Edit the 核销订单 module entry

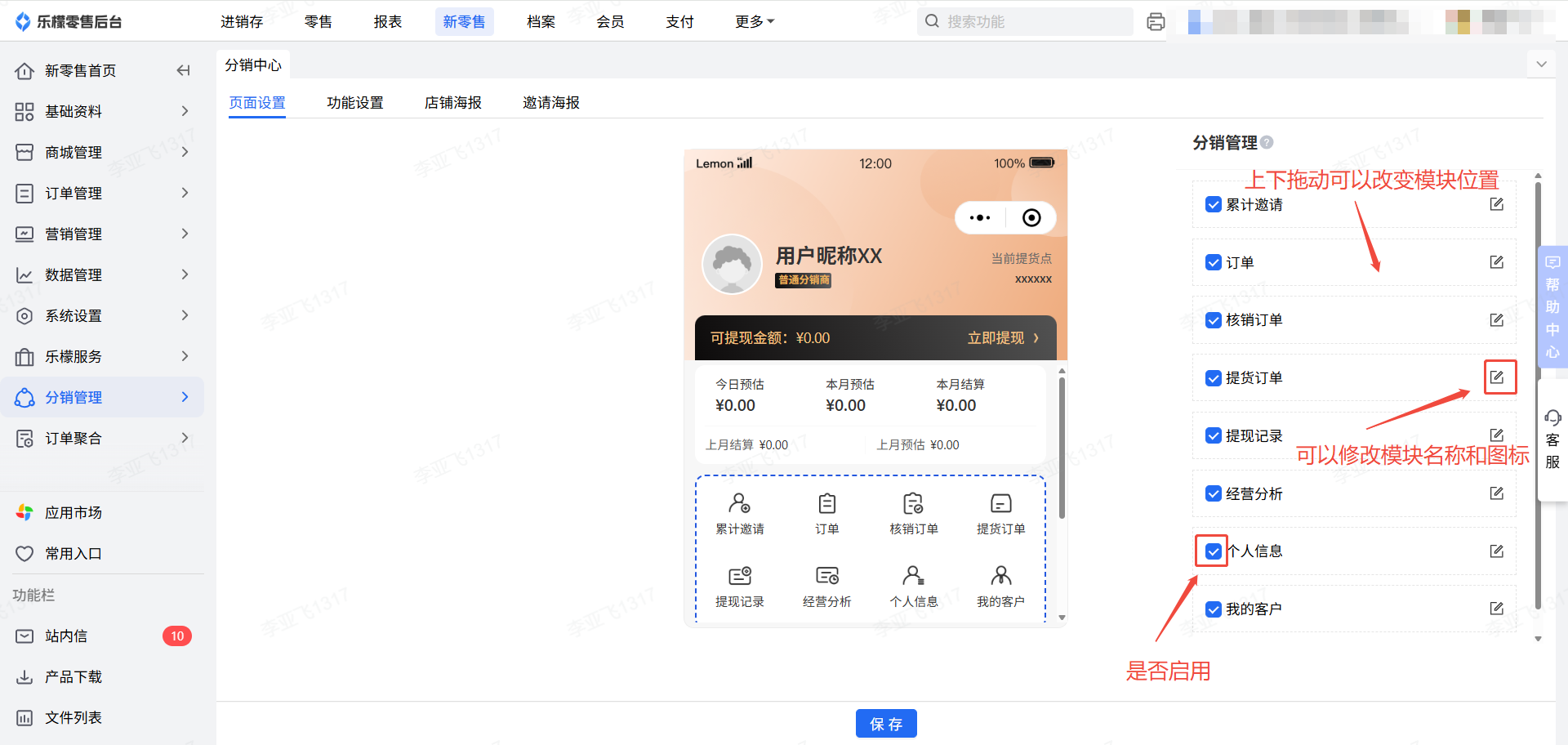(x=1496, y=320)
